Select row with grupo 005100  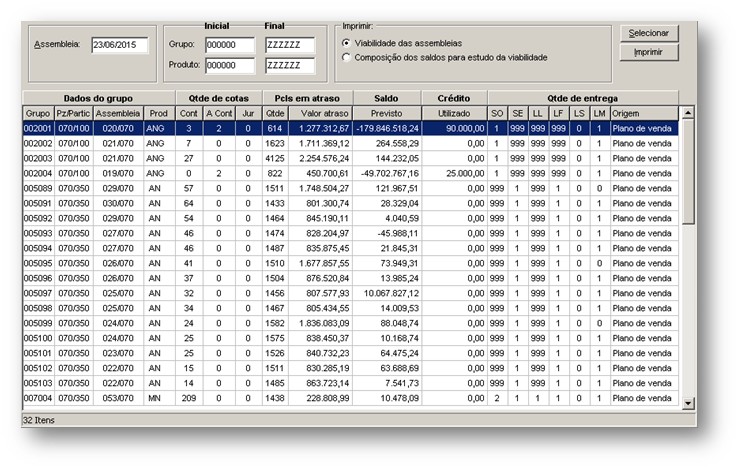click(351, 338)
